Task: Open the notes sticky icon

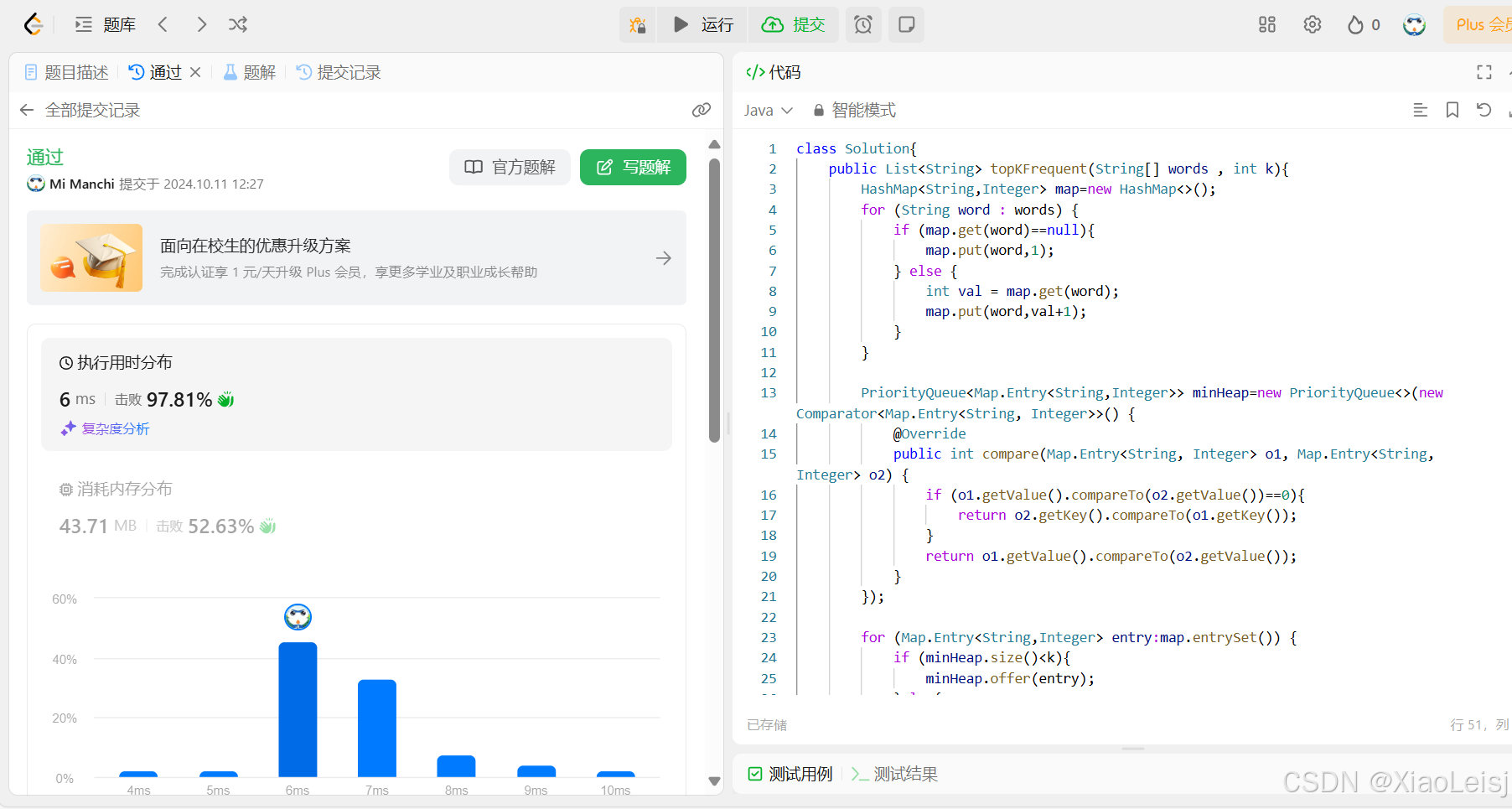Action: [906, 24]
